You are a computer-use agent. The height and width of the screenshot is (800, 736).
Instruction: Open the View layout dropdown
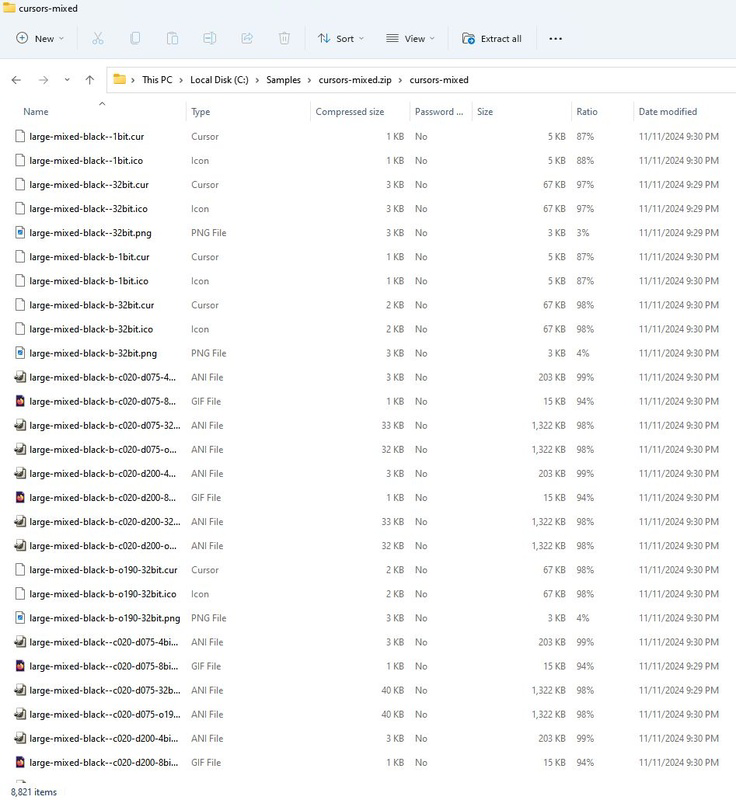410,39
